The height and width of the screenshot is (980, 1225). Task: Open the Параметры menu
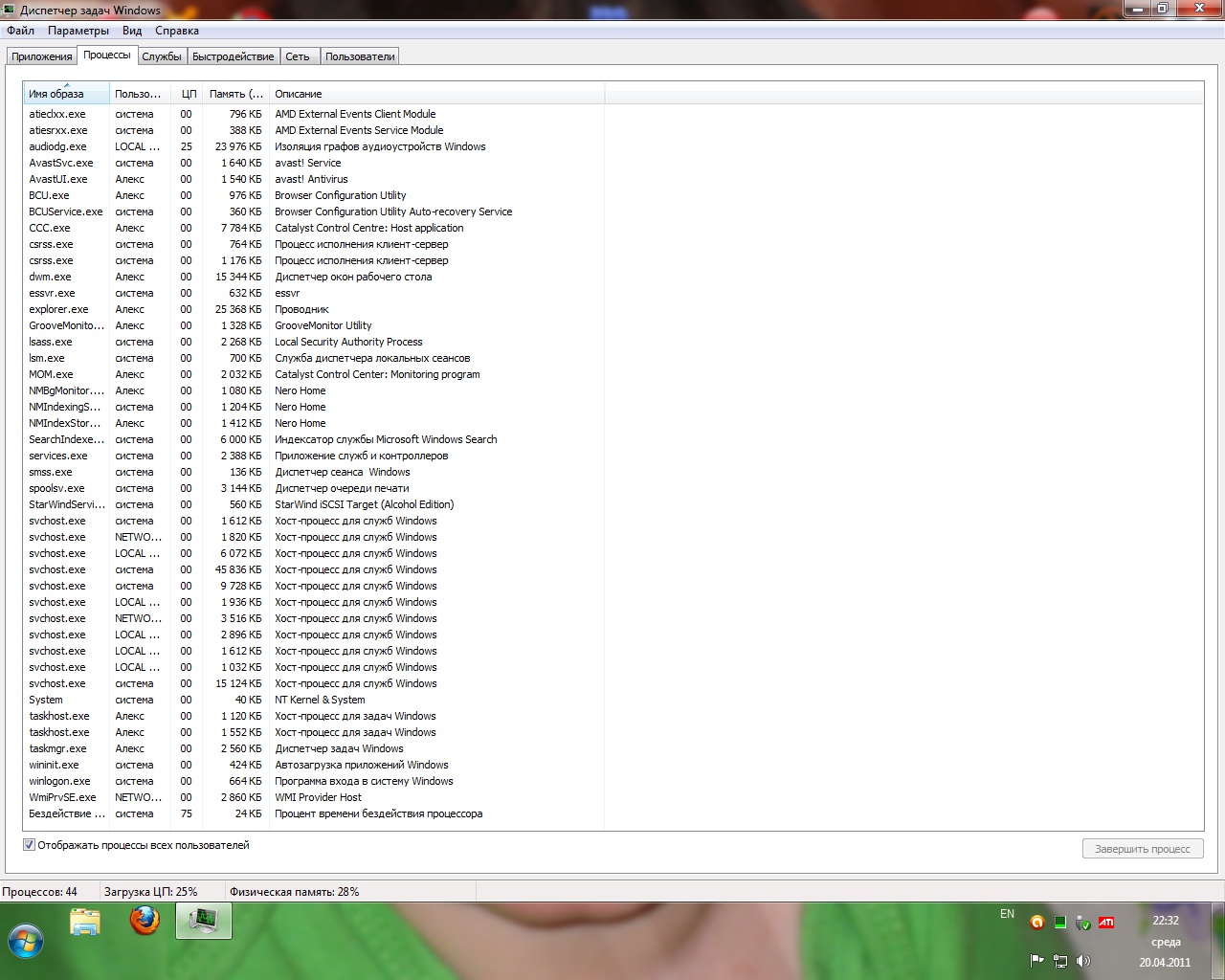coord(78,31)
